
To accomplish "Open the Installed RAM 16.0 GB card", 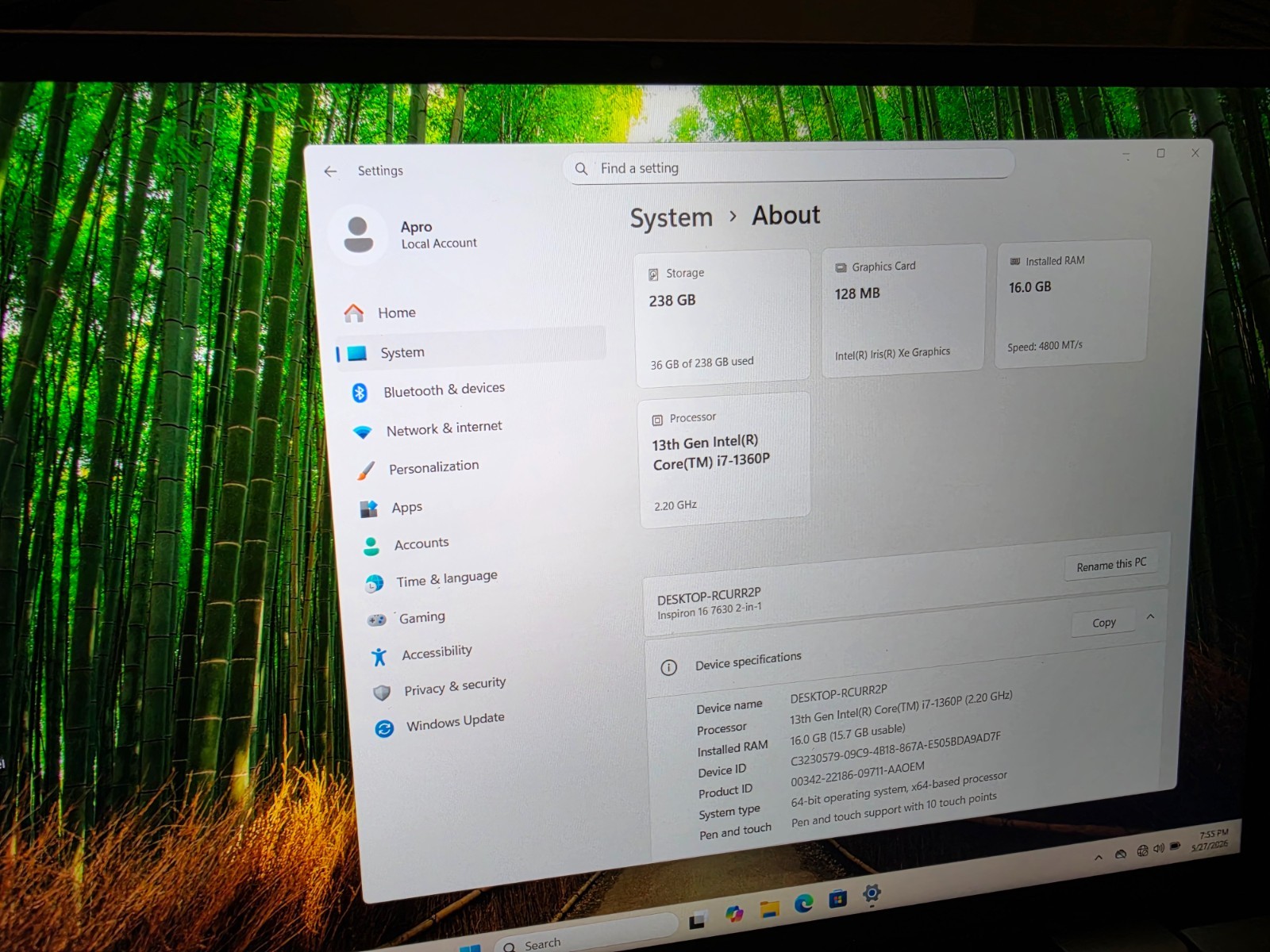I will pyautogui.click(x=1072, y=303).
